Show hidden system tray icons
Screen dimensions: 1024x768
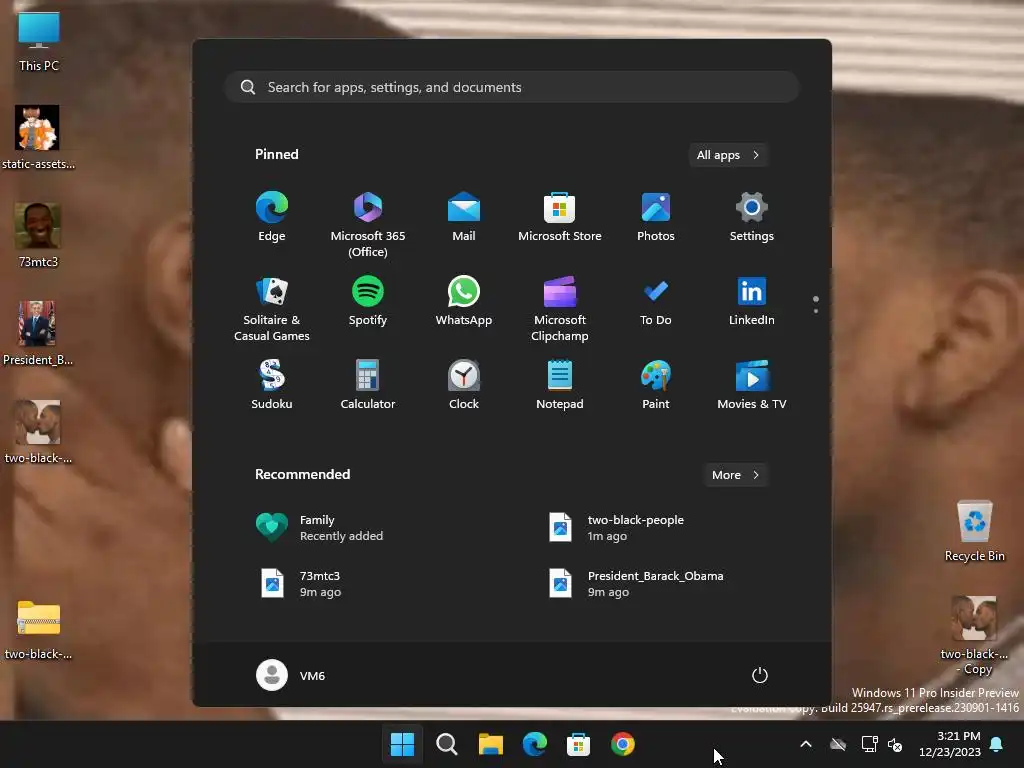[806, 744]
